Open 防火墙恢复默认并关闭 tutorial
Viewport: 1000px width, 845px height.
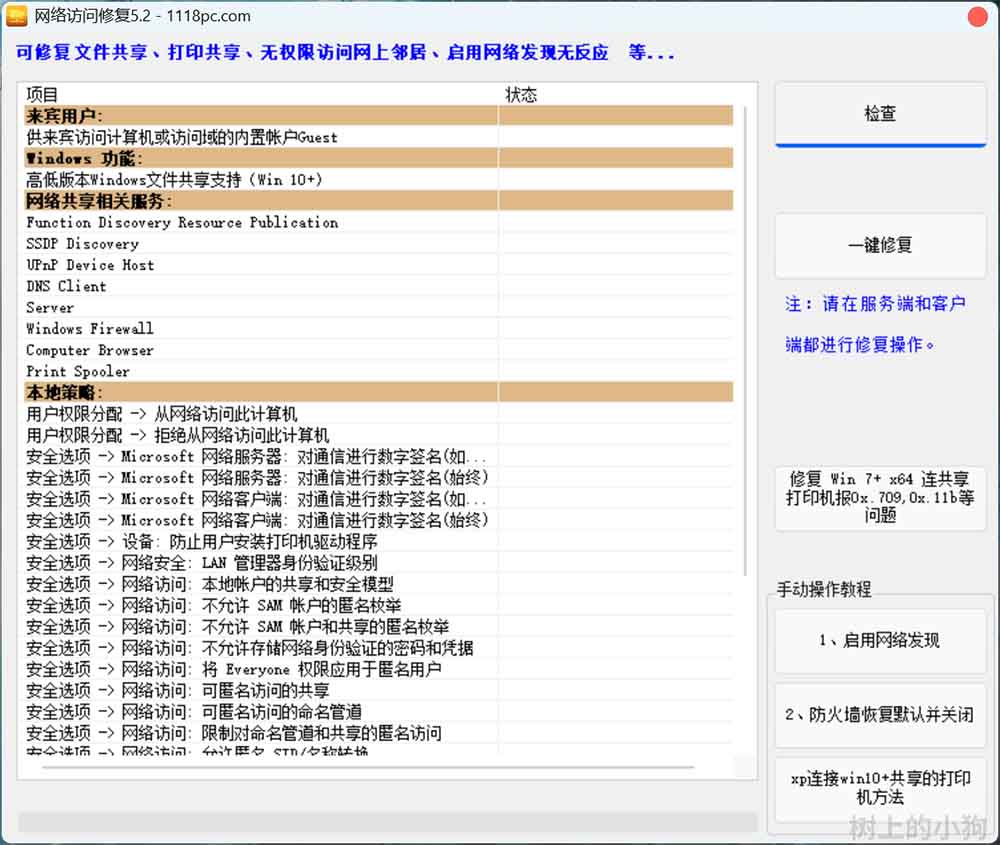tap(880, 714)
